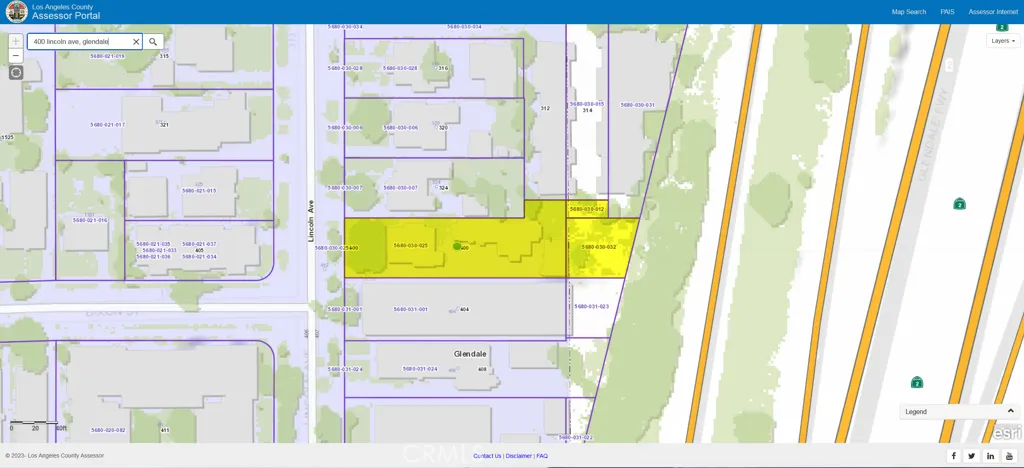The height and width of the screenshot is (468, 1024).
Task: Open the LinkedIn page icon
Action: pos(991,456)
